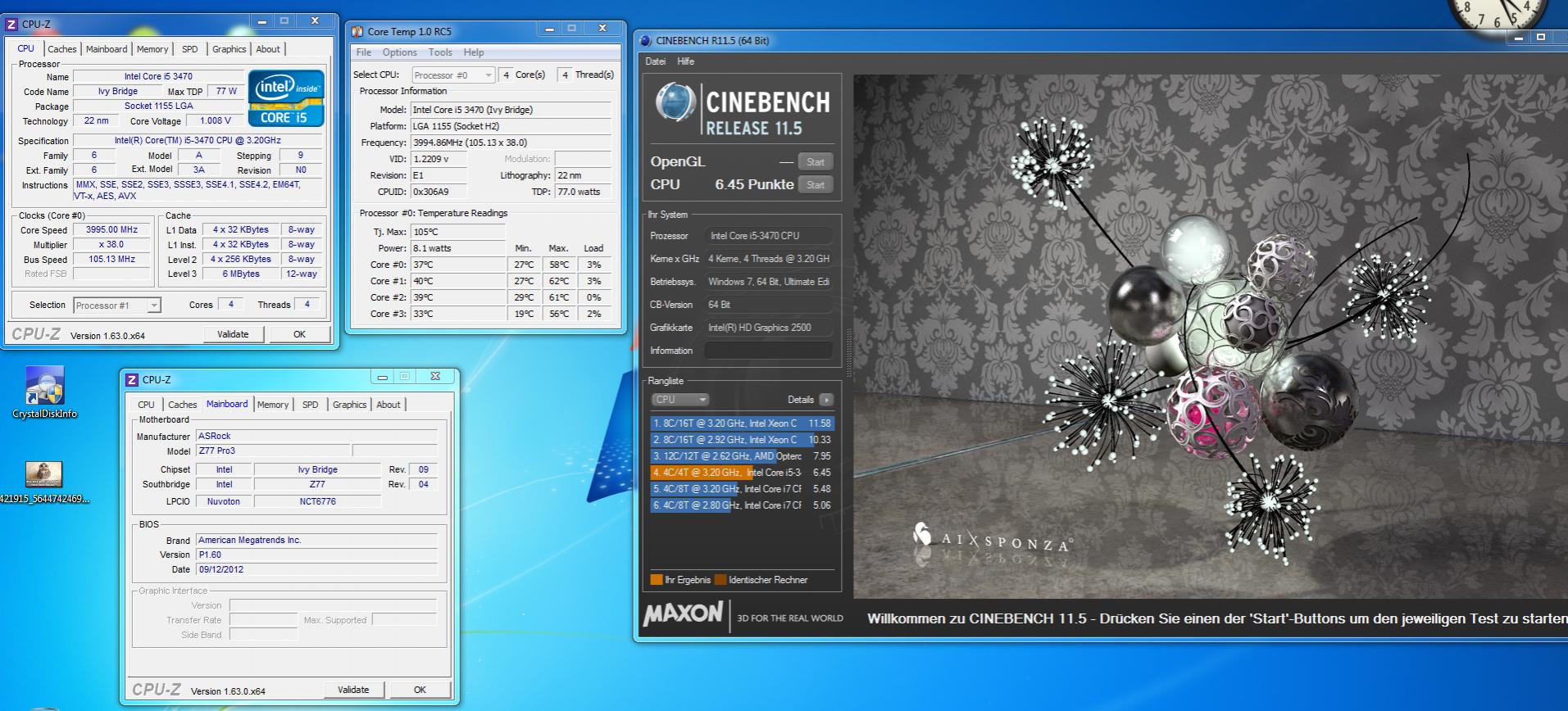Viewport: 1568px width, 711px height.
Task: Click the mainboard Model Z77 Pro3 field
Action: coord(273,451)
